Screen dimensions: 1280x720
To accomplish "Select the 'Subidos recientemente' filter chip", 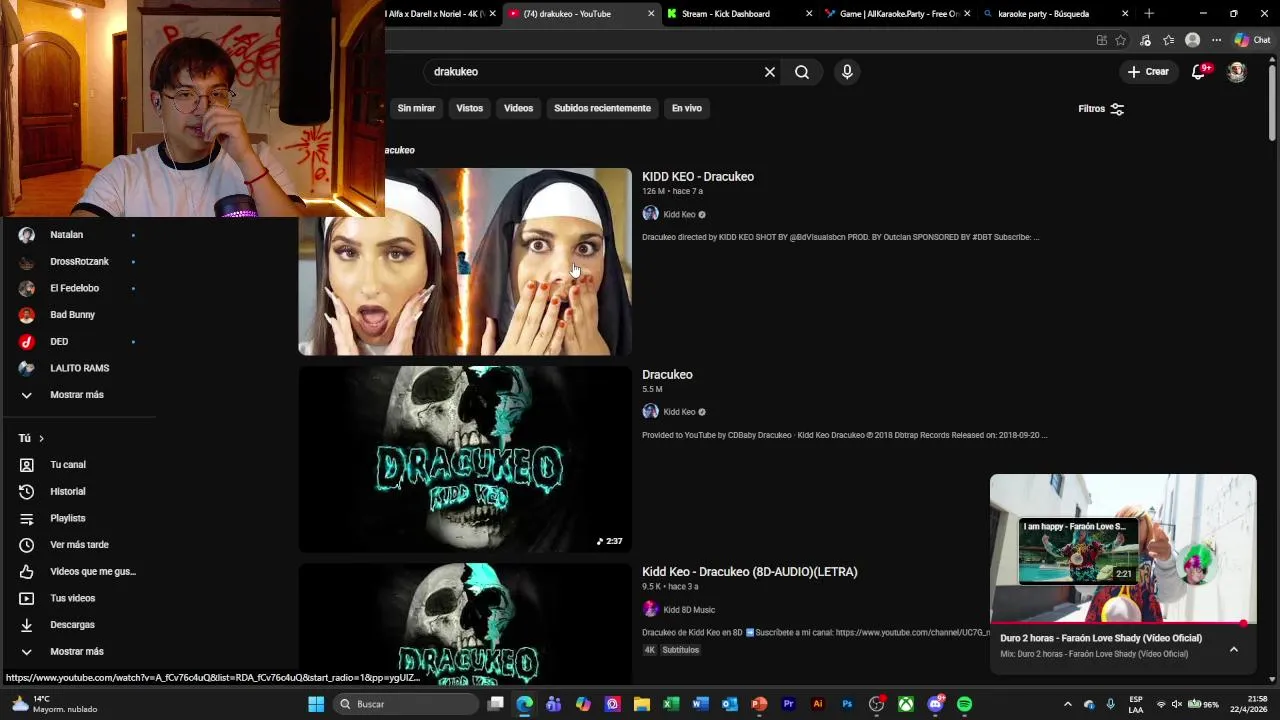I will point(602,108).
